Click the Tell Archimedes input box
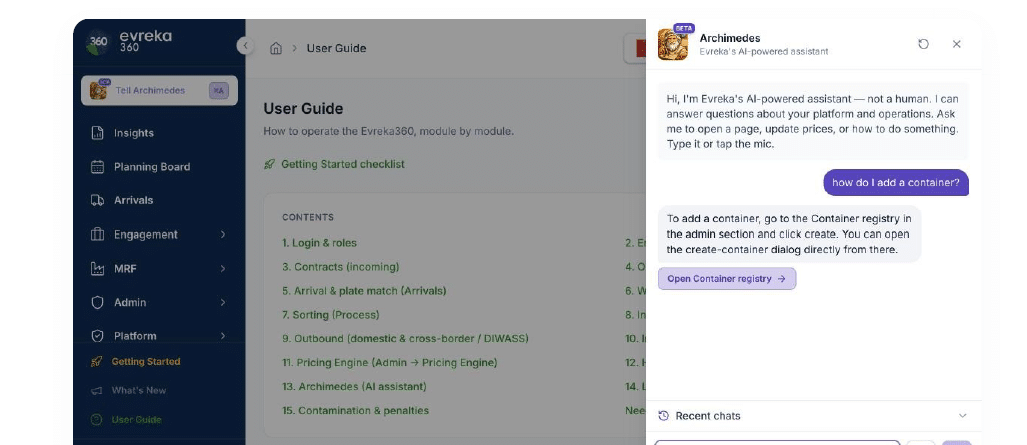This screenshot has width=1027, height=445. click(x=159, y=90)
